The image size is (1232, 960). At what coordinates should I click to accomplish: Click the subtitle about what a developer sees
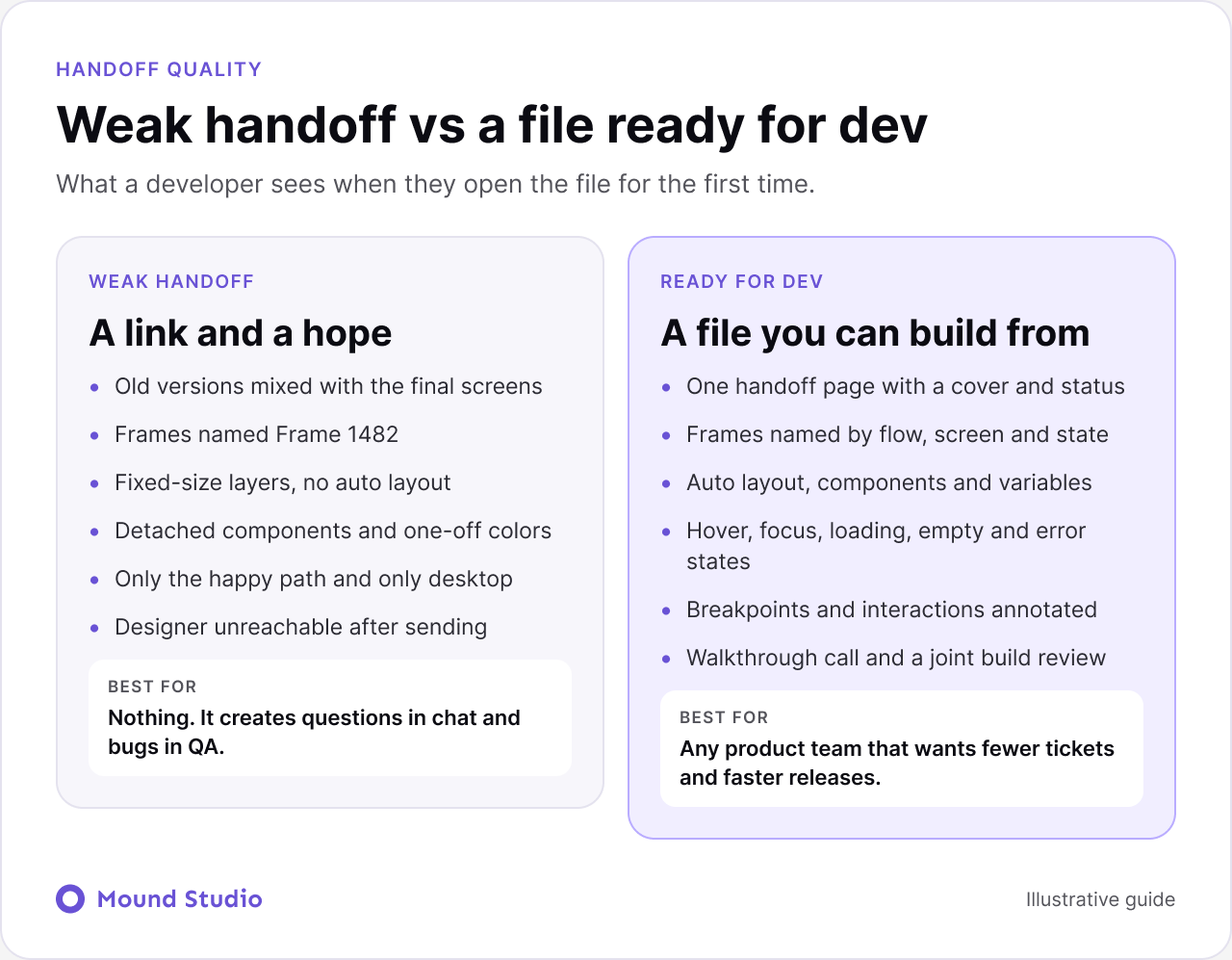[435, 184]
